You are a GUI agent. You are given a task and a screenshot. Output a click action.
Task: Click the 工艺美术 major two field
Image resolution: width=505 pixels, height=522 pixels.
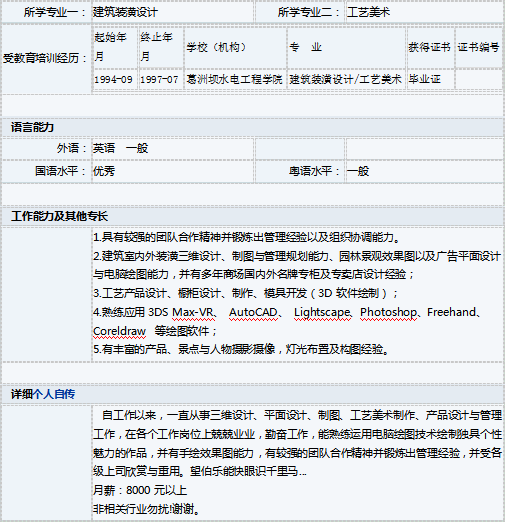click(x=424, y=12)
